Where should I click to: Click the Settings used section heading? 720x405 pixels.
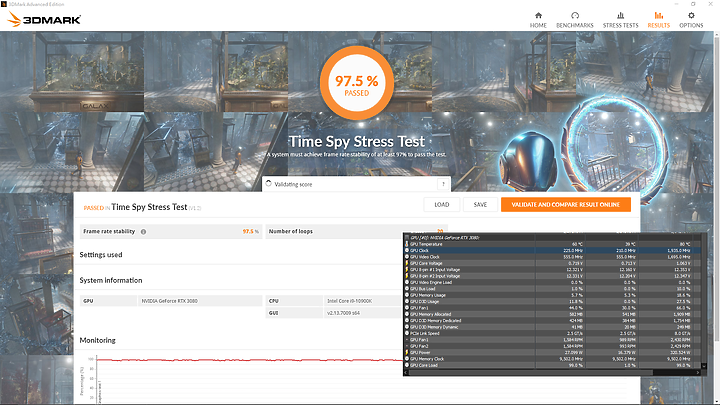(101, 255)
